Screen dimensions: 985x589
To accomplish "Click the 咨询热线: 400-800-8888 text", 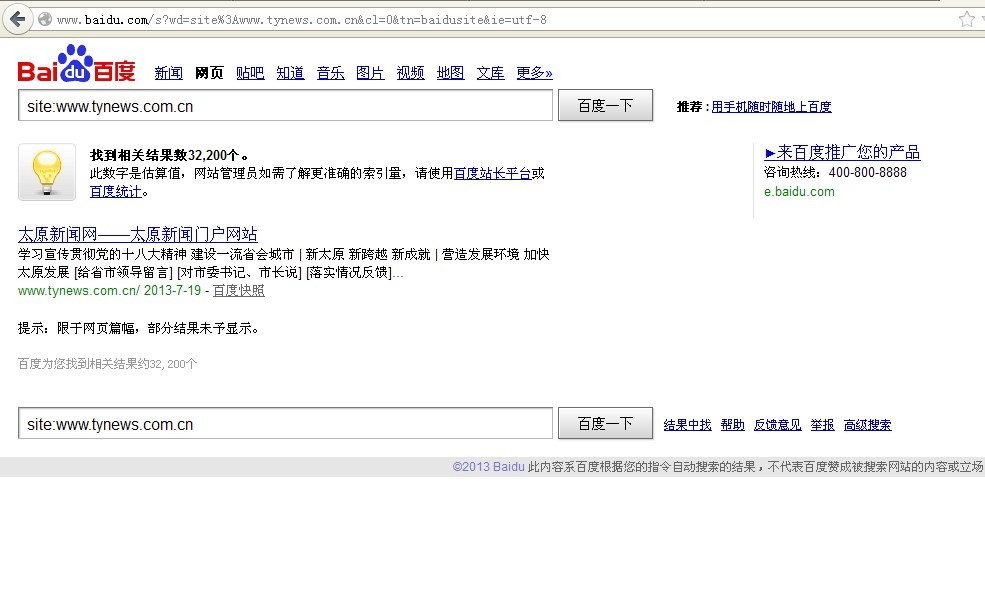I will click(x=835, y=172).
